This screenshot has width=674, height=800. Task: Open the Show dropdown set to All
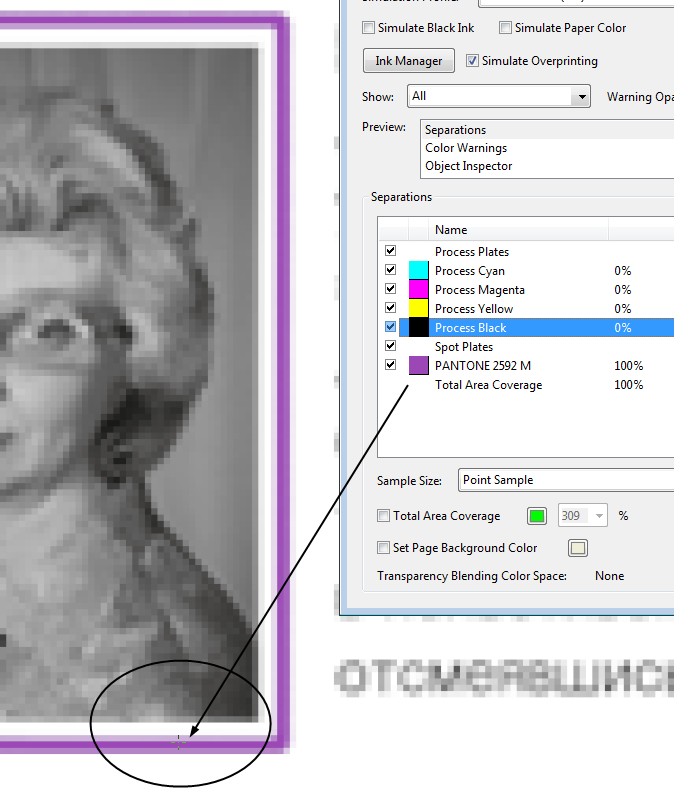498,96
